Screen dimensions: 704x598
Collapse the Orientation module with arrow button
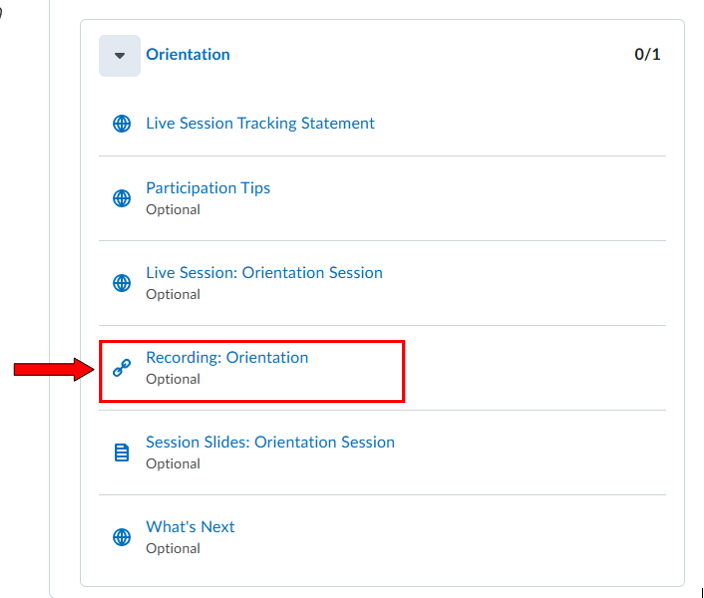[120, 56]
